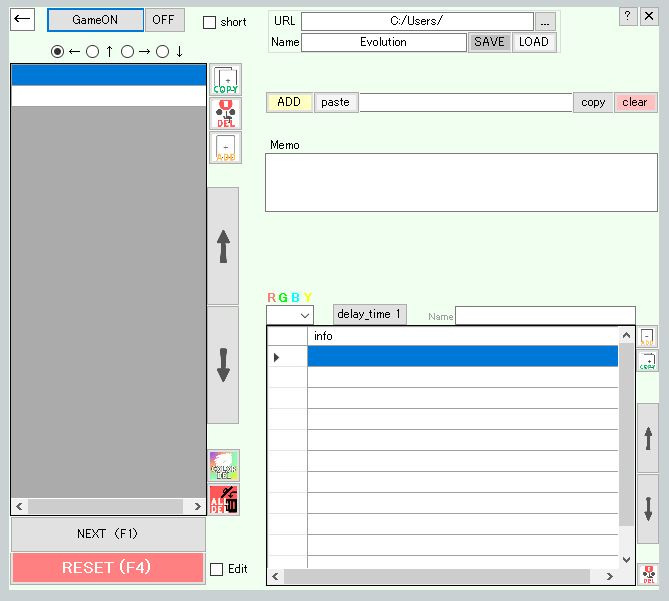Select the up arrow direction radio button
The height and width of the screenshot is (601, 669).
(x=93, y=52)
